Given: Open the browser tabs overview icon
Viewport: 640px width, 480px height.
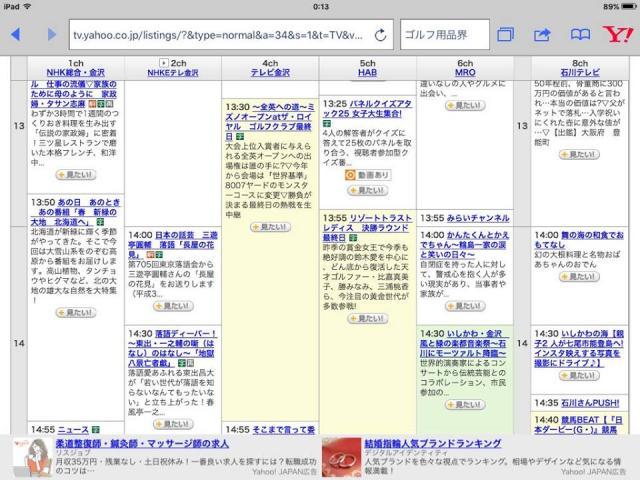Looking at the screenshot, I should click(x=505, y=35).
